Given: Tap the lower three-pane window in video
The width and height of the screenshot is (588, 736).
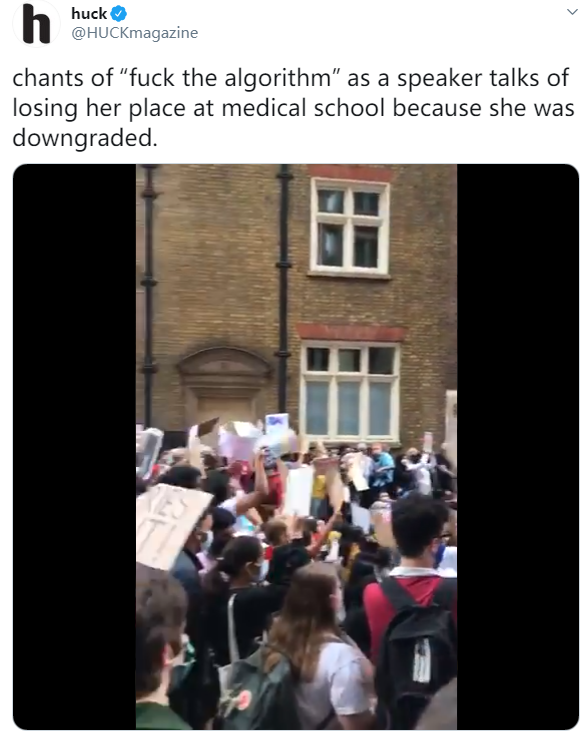Looking at the screenshot, I should click(x=350, y=391).
